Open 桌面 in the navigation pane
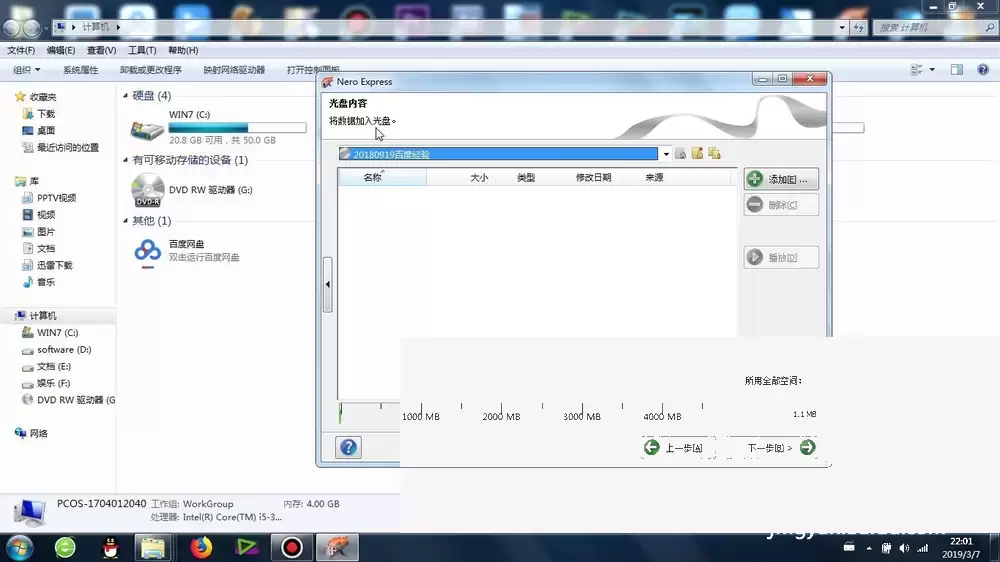Image resolution: width=1000 pixels, height=562 pixels. 45,130
